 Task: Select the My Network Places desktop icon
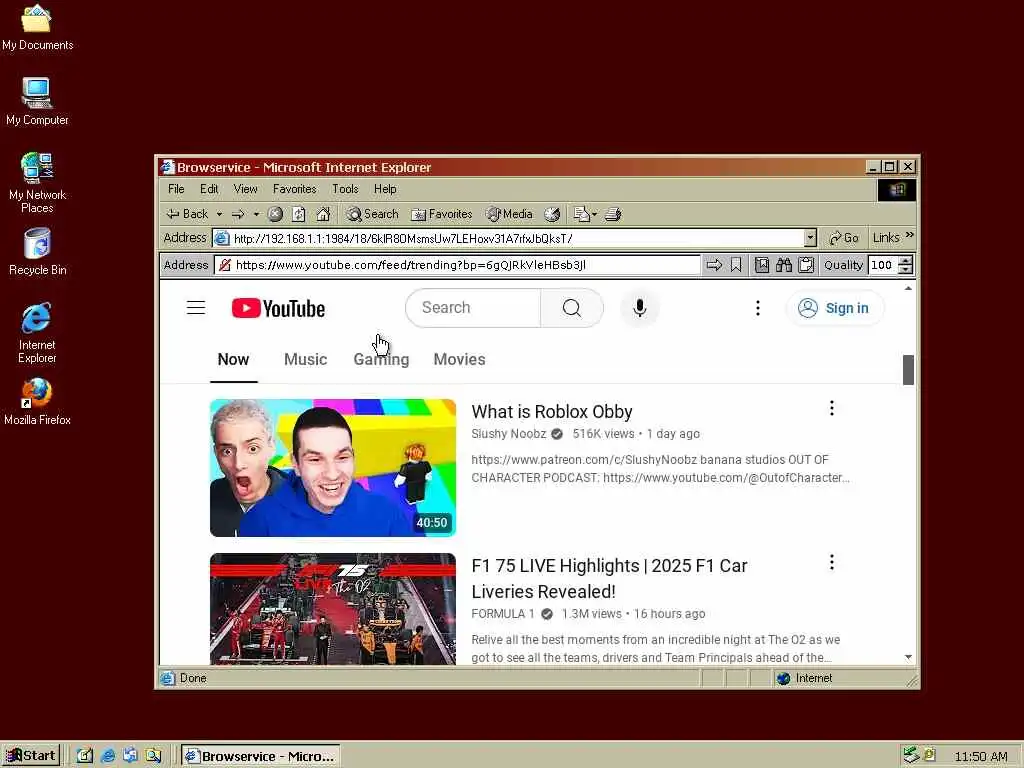(x=37, y=183)
